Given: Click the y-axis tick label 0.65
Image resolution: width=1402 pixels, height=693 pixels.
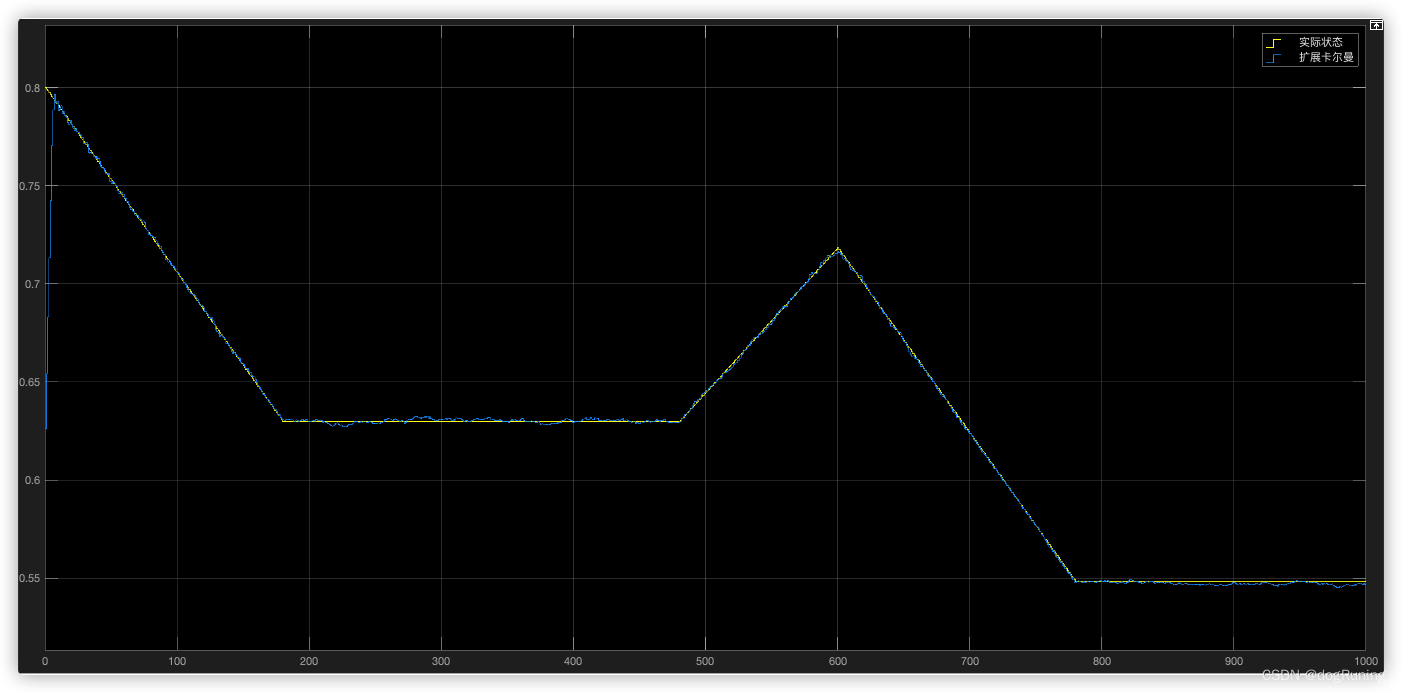Looking at the screenshot, I should click(31, 382).
